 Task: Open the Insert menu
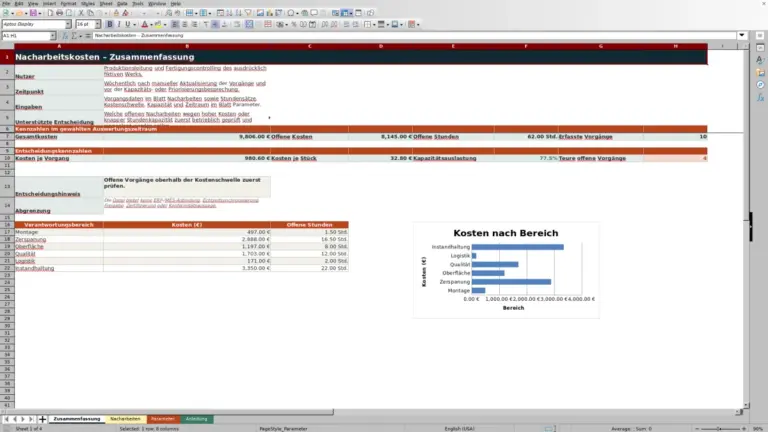(49, 3)
